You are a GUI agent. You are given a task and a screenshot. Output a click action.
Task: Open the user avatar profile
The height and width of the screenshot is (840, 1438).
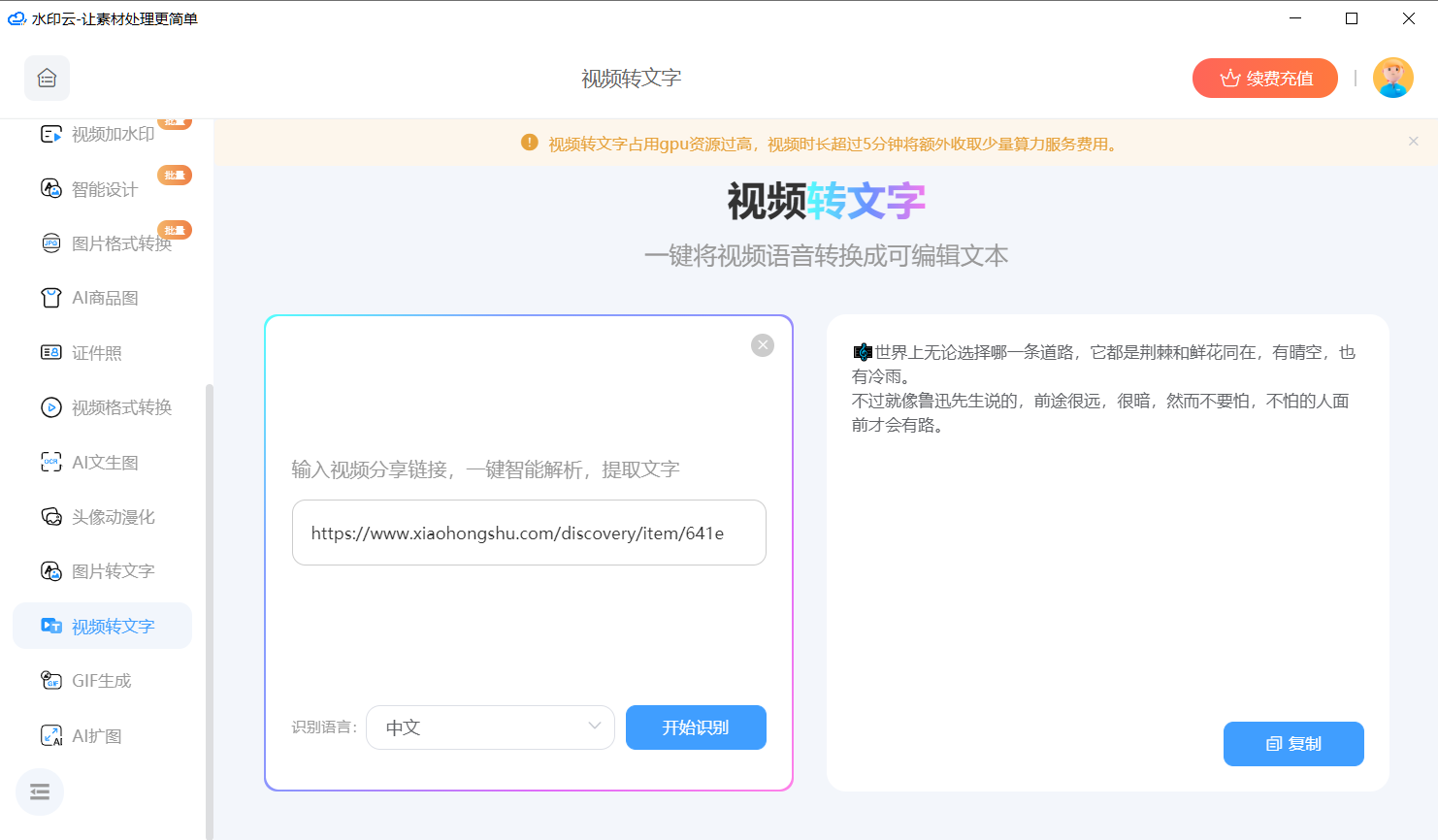point(1392,79)
